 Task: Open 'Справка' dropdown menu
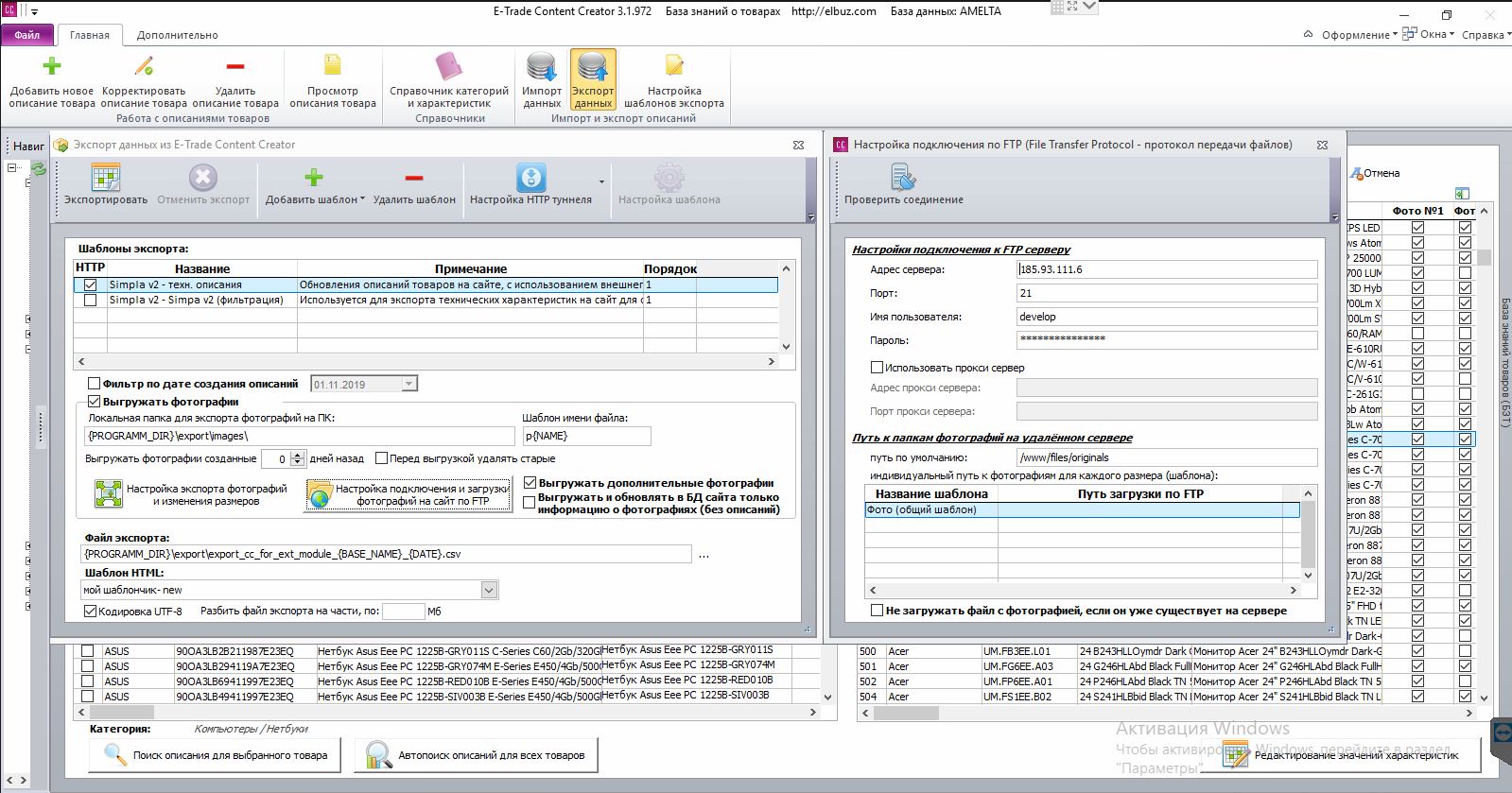[1486, 35]
